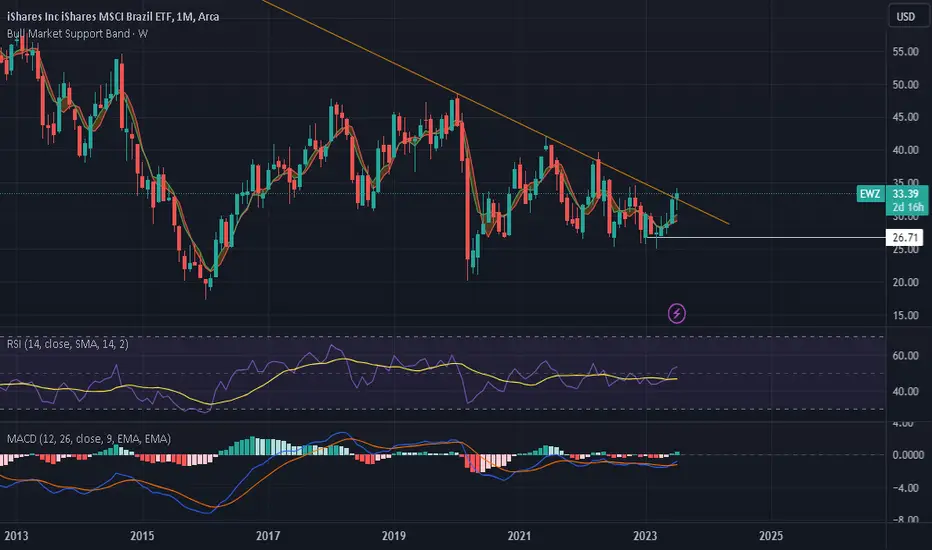Click the 50.00 price axis label

[x=905, y=84]
